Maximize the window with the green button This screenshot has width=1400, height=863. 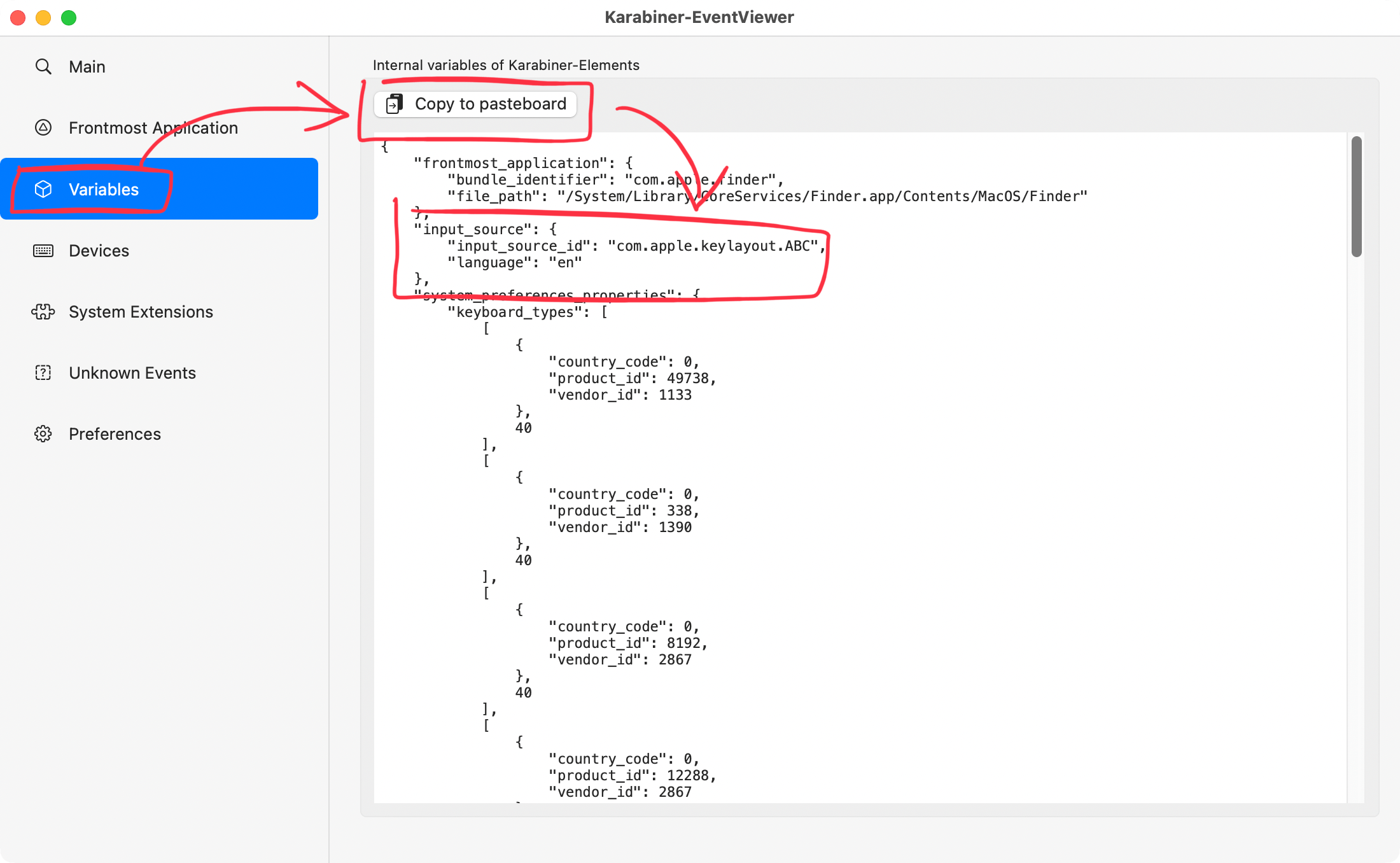pos(69,18)
